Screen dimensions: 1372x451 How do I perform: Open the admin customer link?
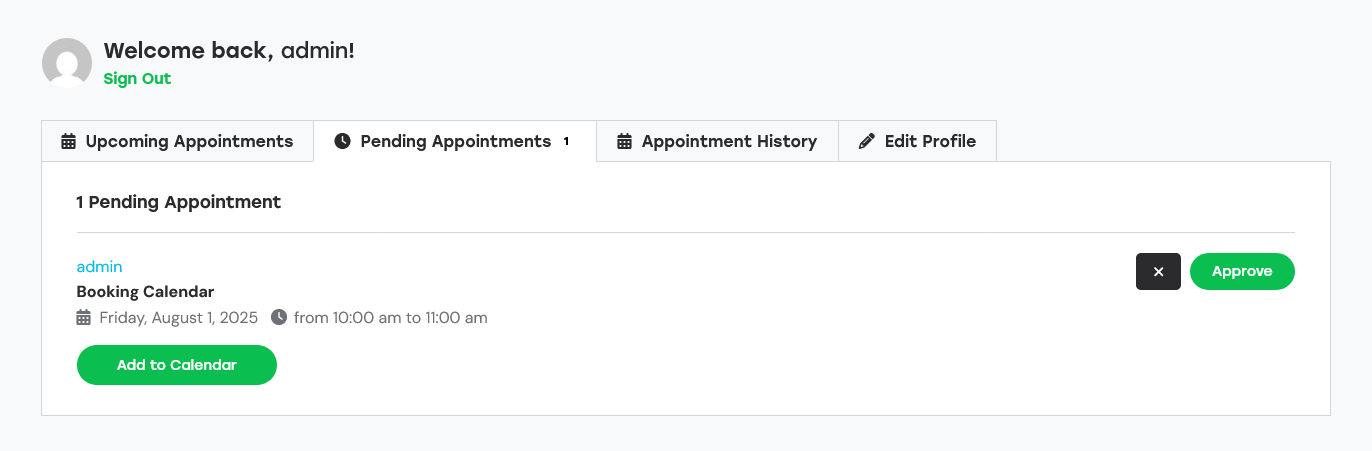pyautogui.click(x=99, y=266)
